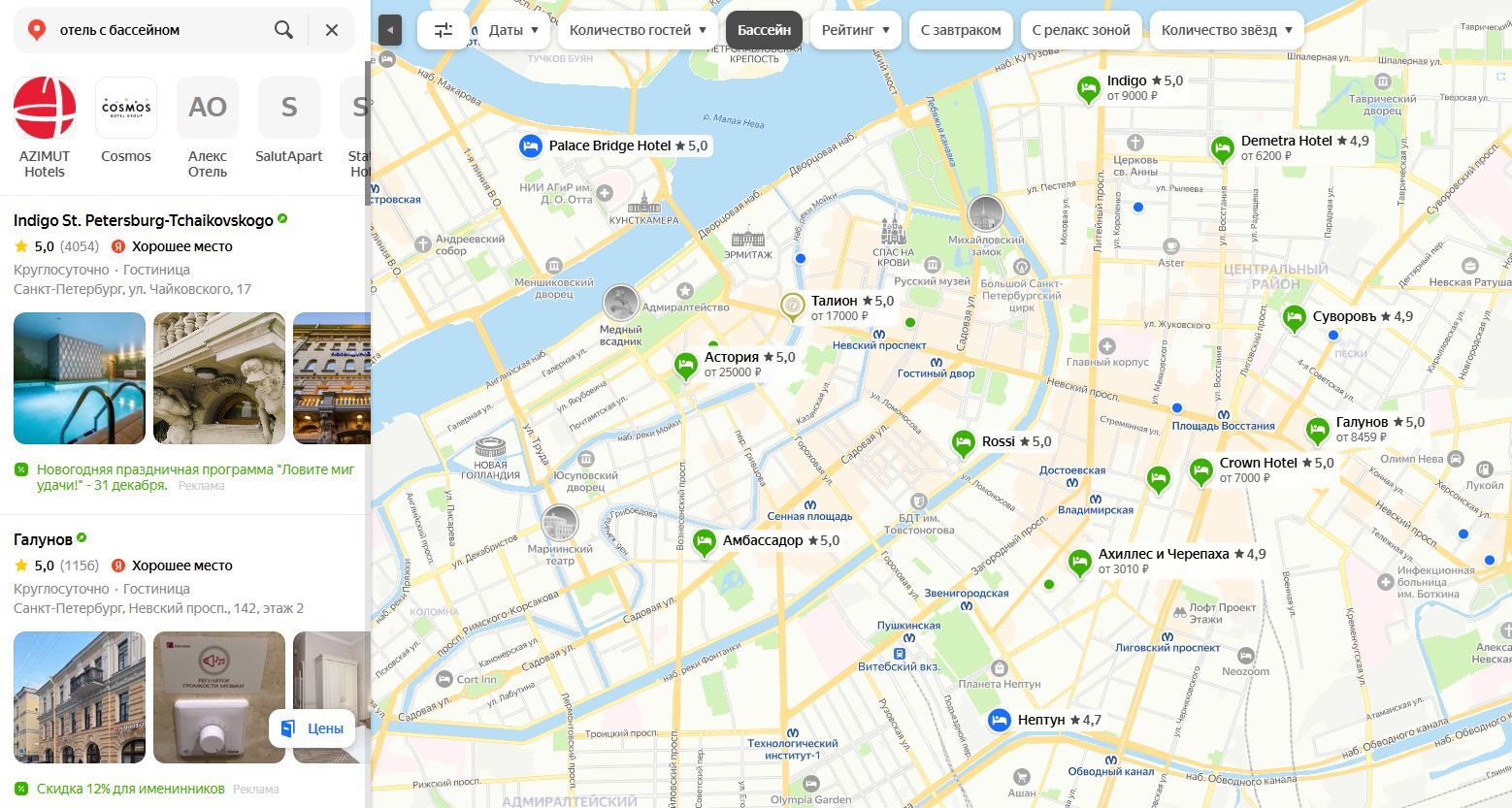View Indigo statue facade photo
1512x808 pixels.
click(219, 378)
